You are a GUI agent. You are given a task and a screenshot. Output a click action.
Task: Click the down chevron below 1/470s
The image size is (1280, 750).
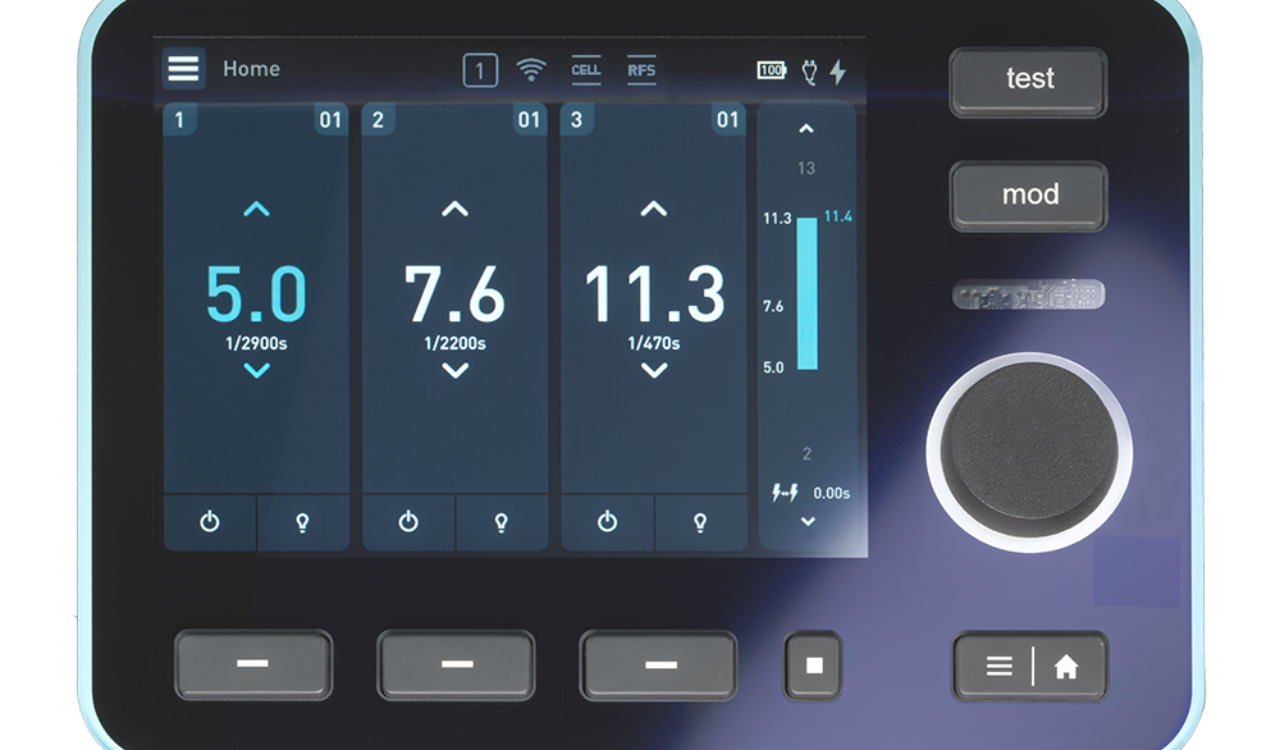[x=654, y=371]
